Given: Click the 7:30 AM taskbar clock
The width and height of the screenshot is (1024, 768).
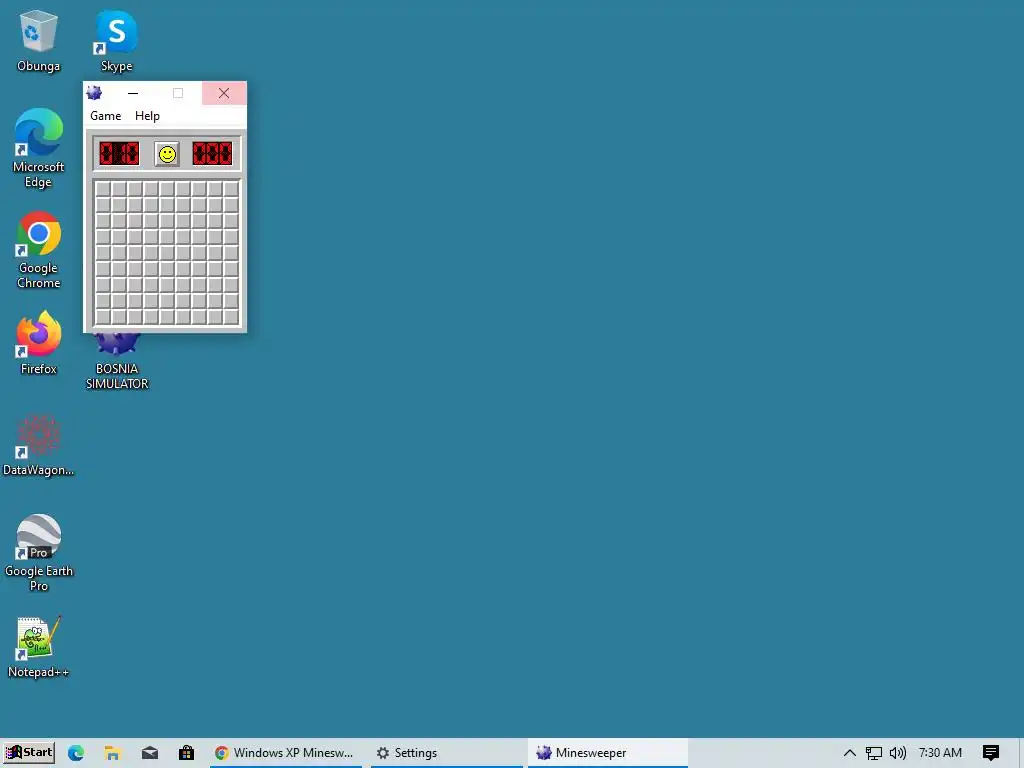Looking at the screenshot, I should [940, 753].
